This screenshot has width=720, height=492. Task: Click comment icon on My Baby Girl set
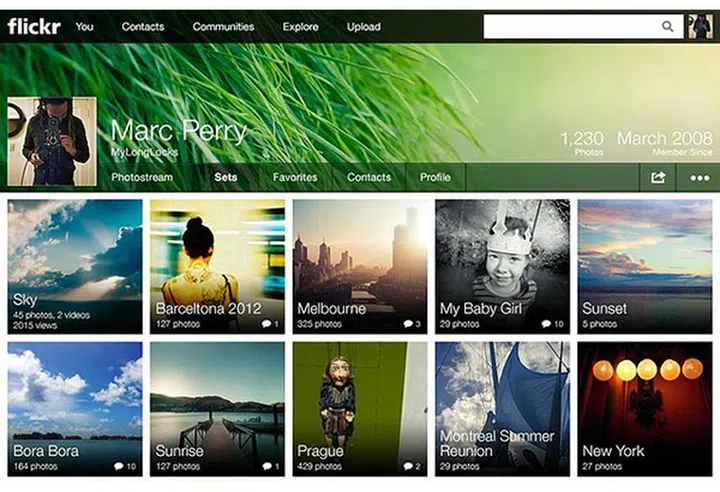(547, 325)
